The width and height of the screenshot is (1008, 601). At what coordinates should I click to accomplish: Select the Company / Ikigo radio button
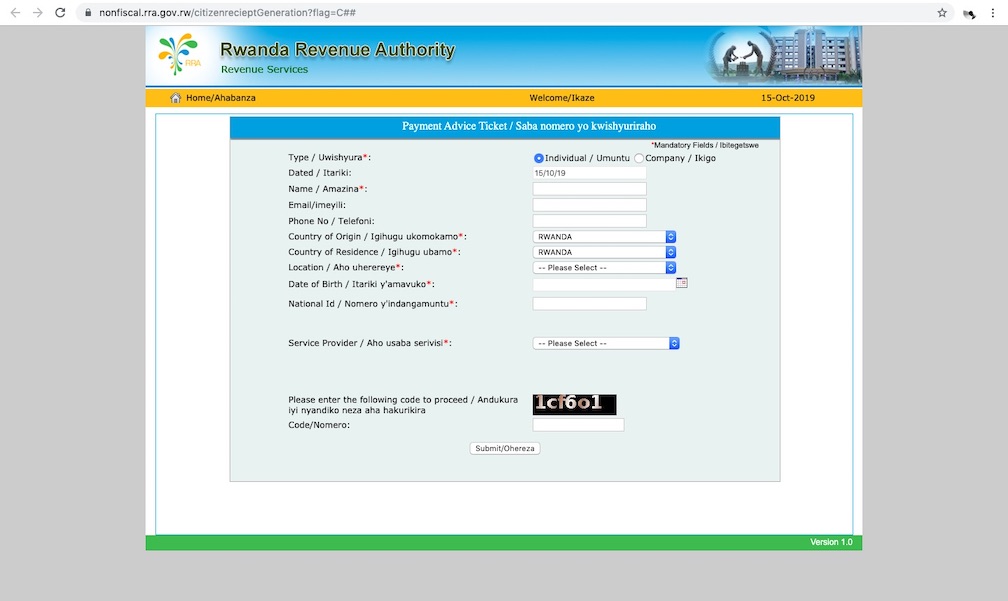coord(638,158)
